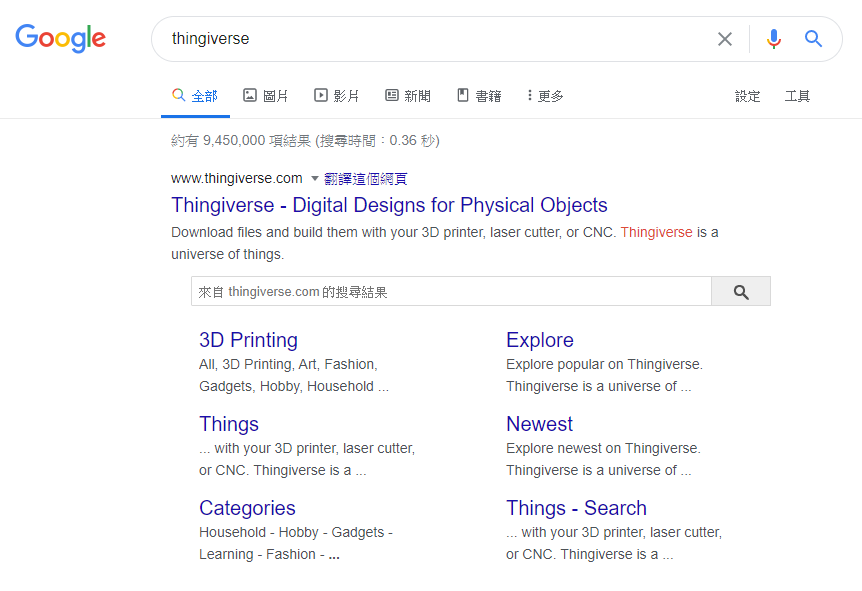This screenshot has width=862, height=591.
Task: Start voice search with microphone icon
Action: coord(773,39)
